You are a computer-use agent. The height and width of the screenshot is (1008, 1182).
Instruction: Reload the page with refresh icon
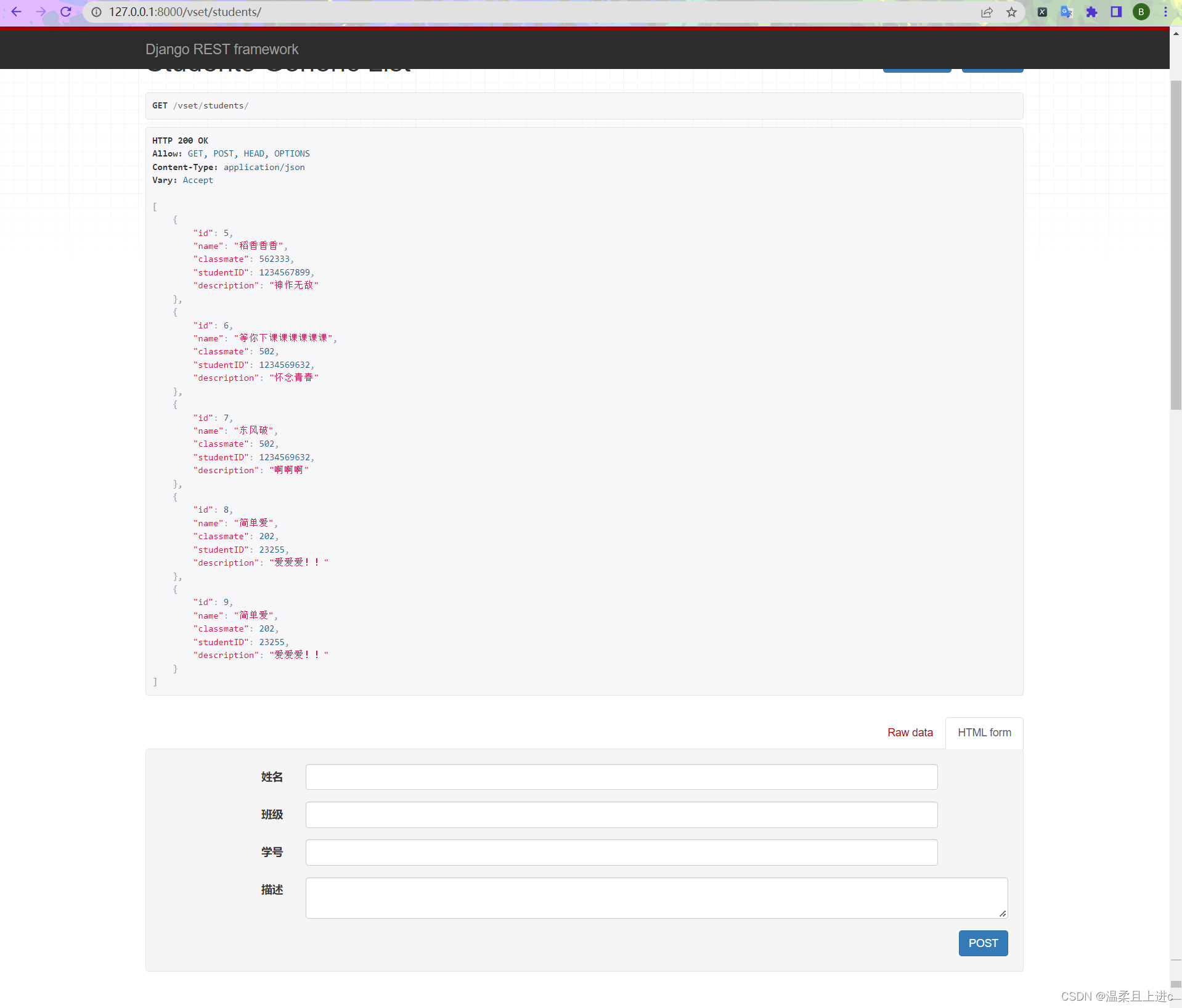coord(66,12)
